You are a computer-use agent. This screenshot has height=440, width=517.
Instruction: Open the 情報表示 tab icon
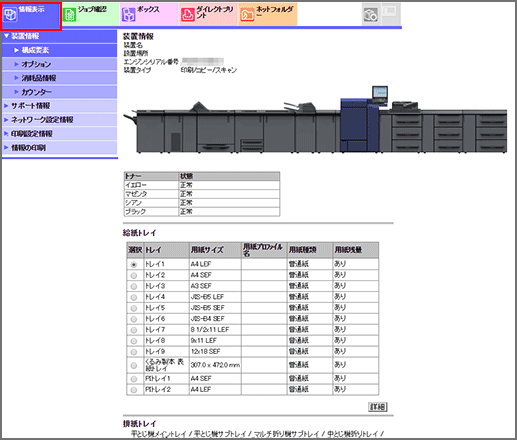(x=10, y=15)
